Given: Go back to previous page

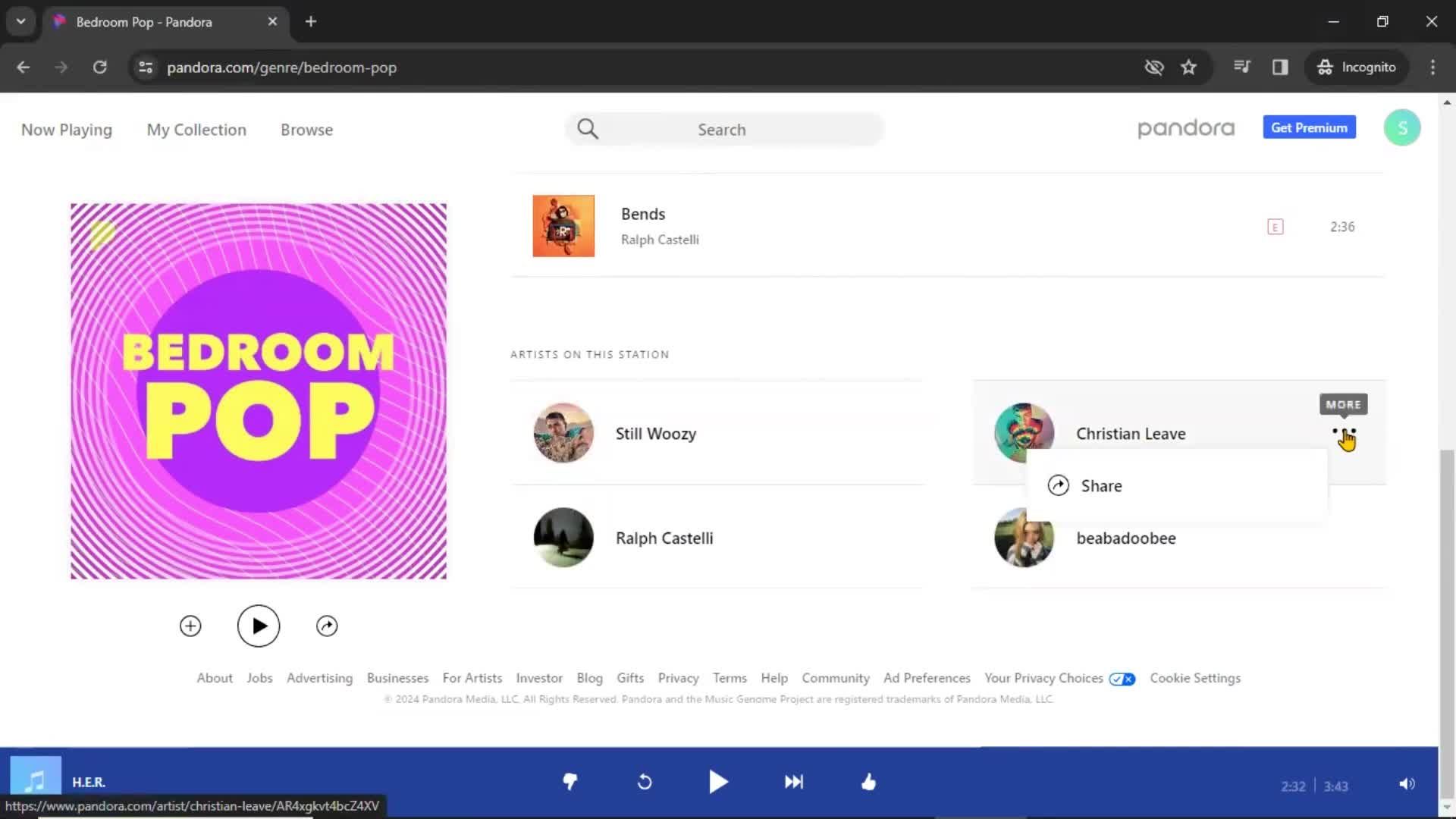Looking at the screenshot, I should (x=24, y=67).
